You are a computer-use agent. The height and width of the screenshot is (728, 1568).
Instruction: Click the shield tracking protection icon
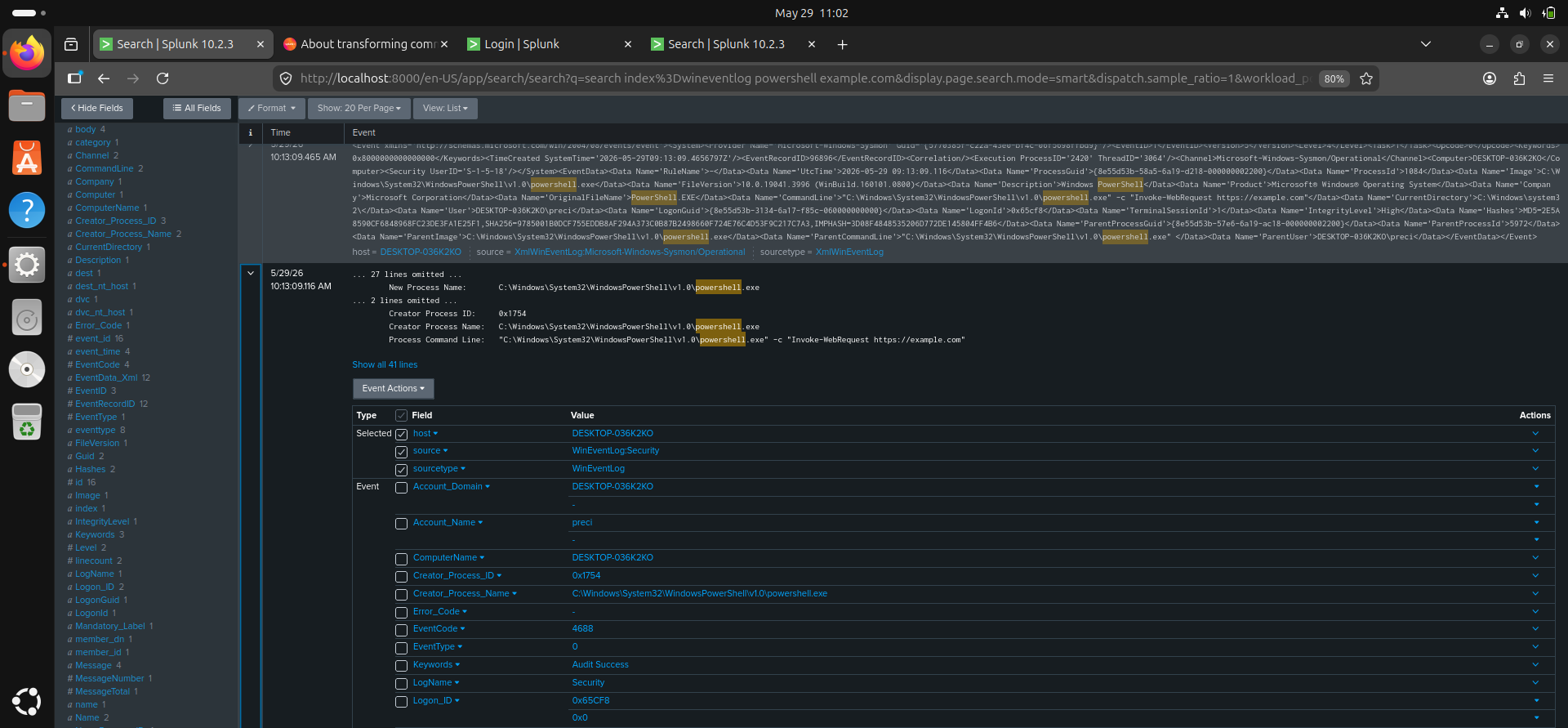pos(286,78)
